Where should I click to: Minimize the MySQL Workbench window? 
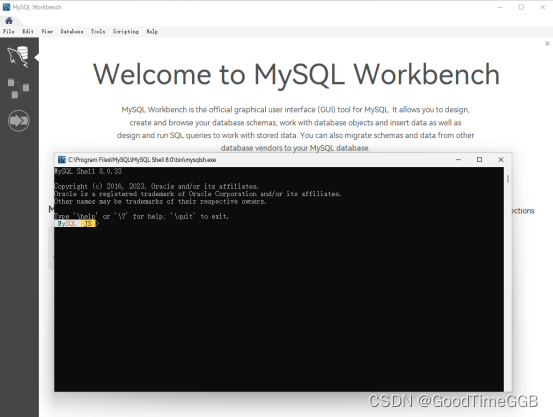pyautogui.click(x=500, y=7)
